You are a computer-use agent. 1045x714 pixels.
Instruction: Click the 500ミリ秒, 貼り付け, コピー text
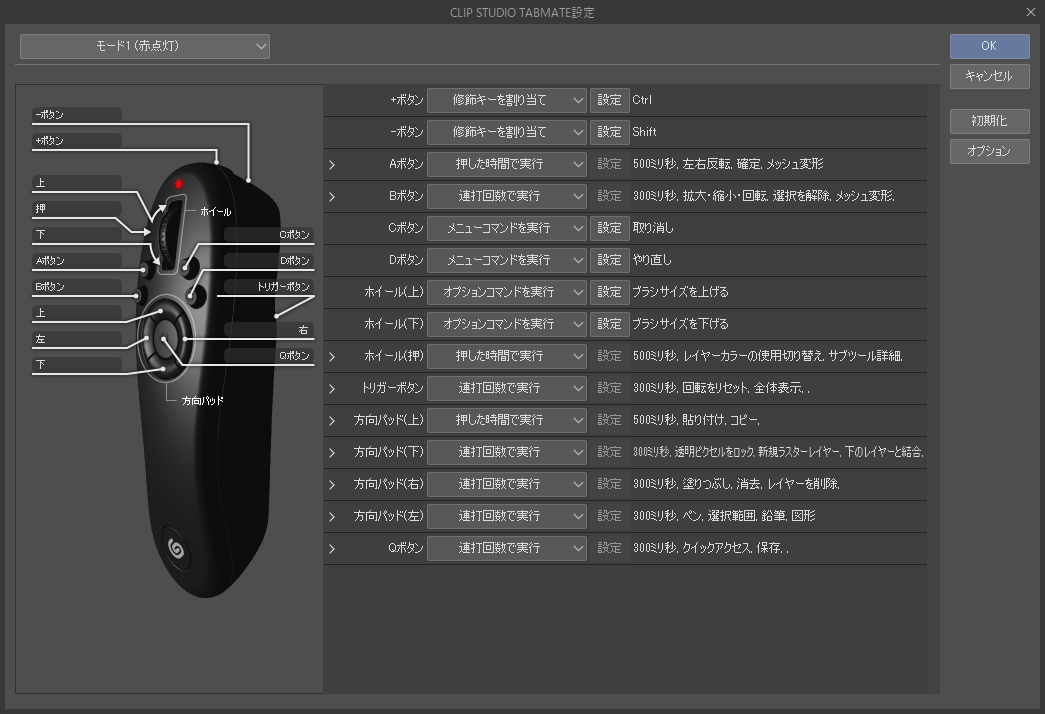point(696,420)
